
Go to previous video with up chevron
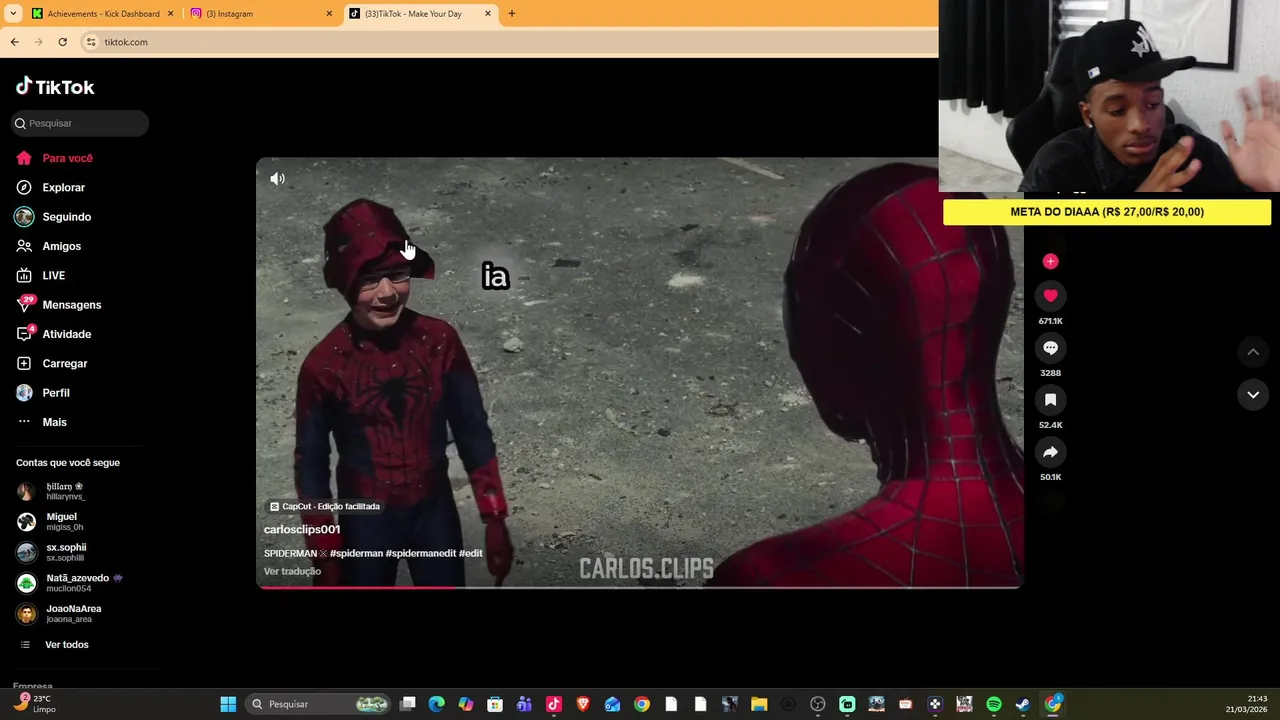click(1253, 352)
